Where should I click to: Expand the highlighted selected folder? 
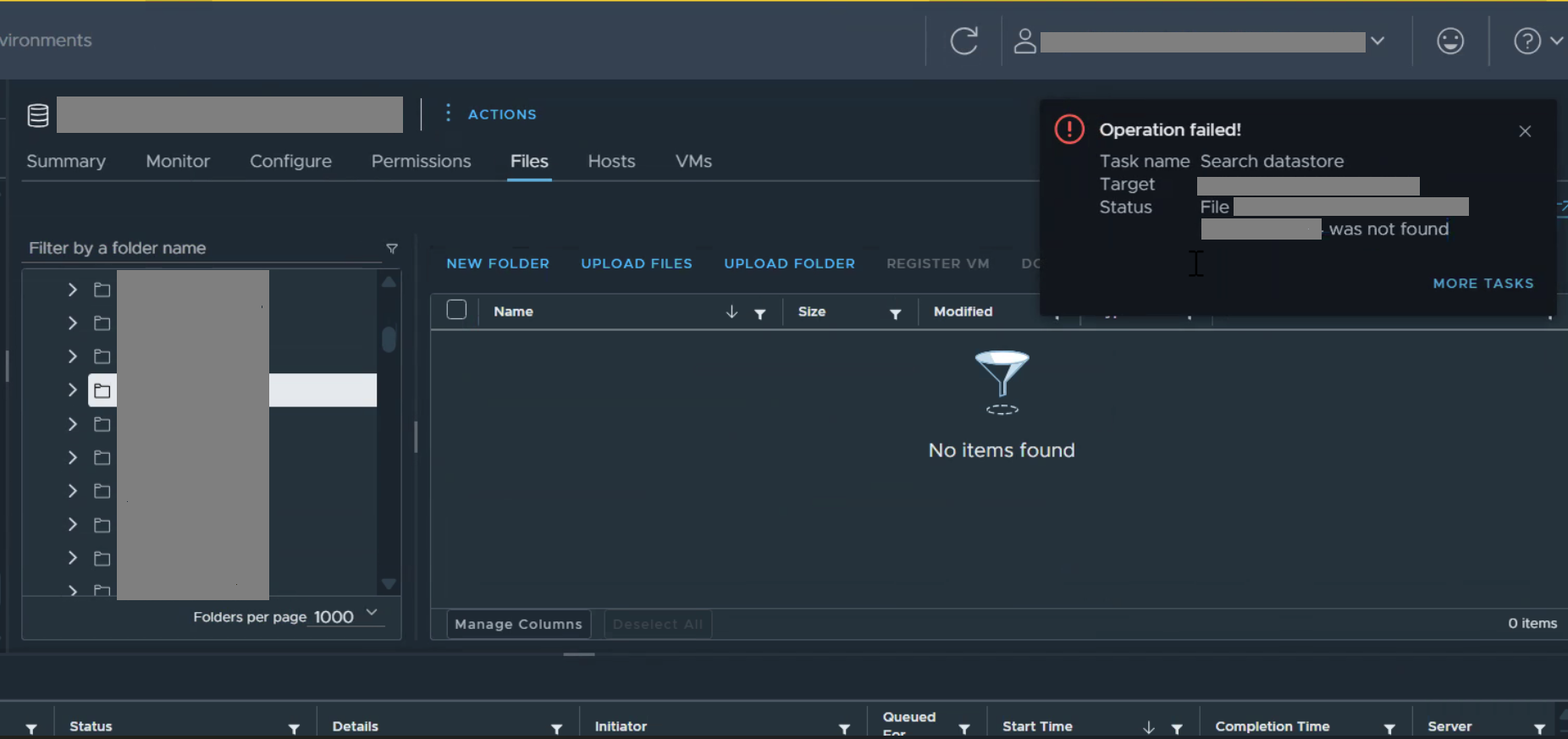point(73,390)
